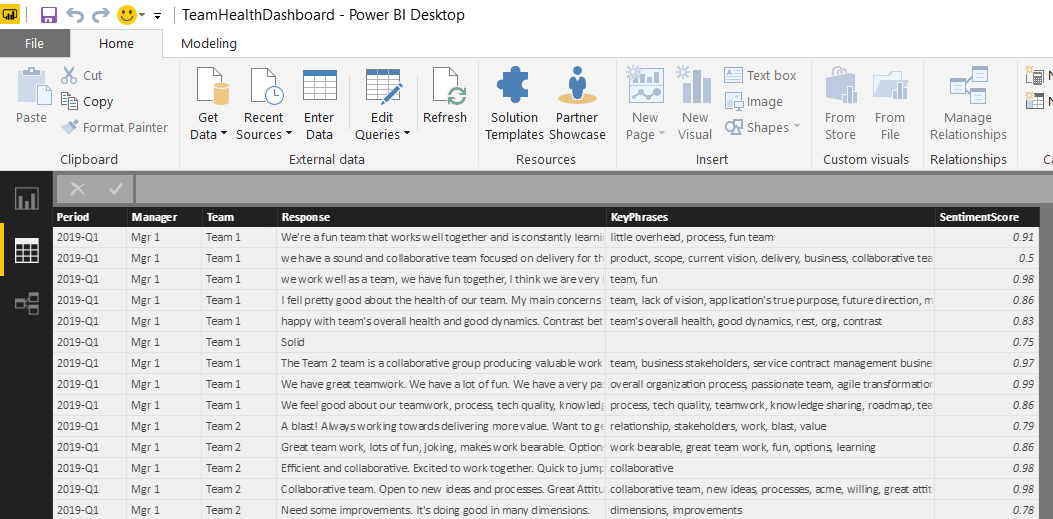Screen dimensions: 1053x519
Task: Click the Save icon in title bar
Action: click(x=49, y=15)
